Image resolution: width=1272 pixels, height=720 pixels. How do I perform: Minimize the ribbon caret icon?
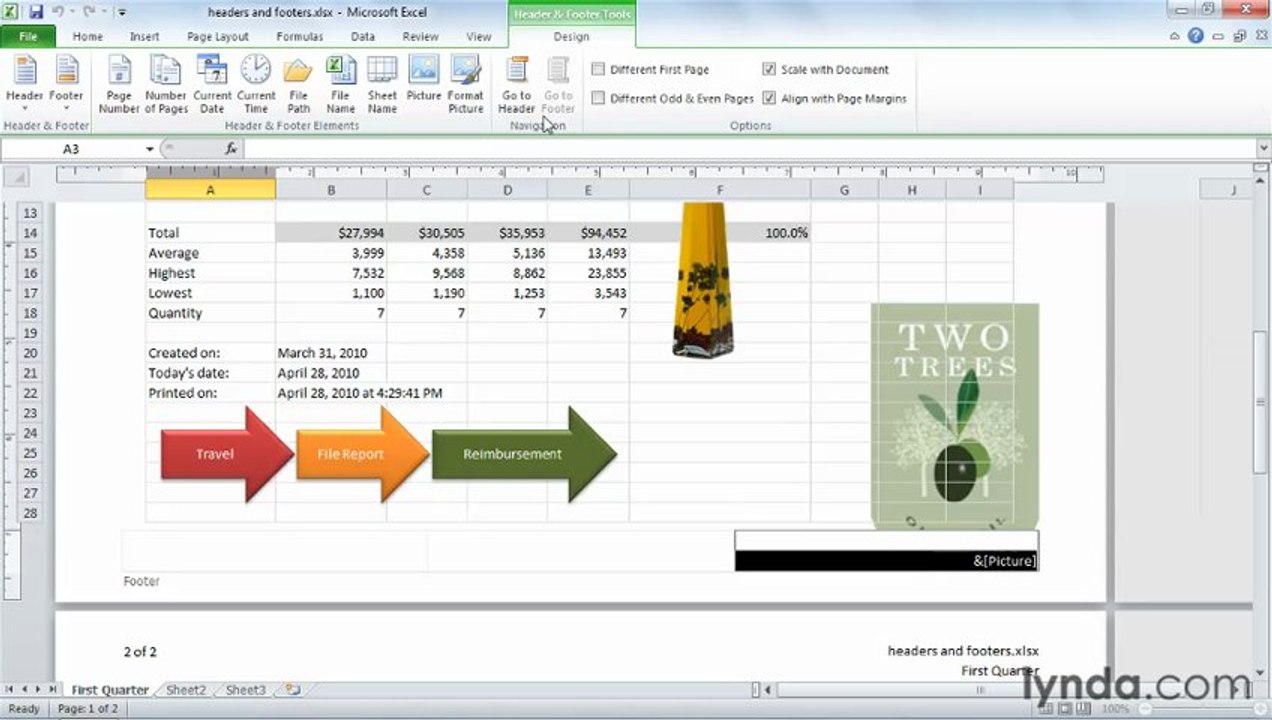coord(1175,36)
